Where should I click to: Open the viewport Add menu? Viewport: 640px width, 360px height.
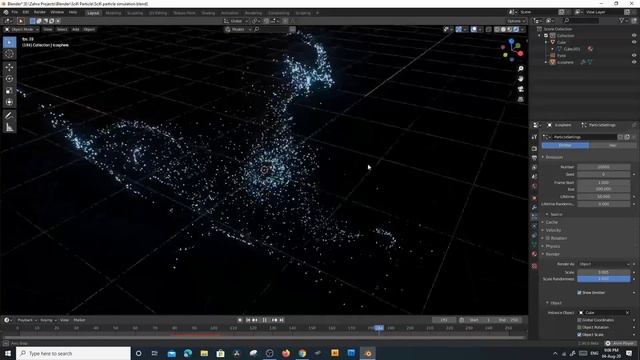[76, 29]
